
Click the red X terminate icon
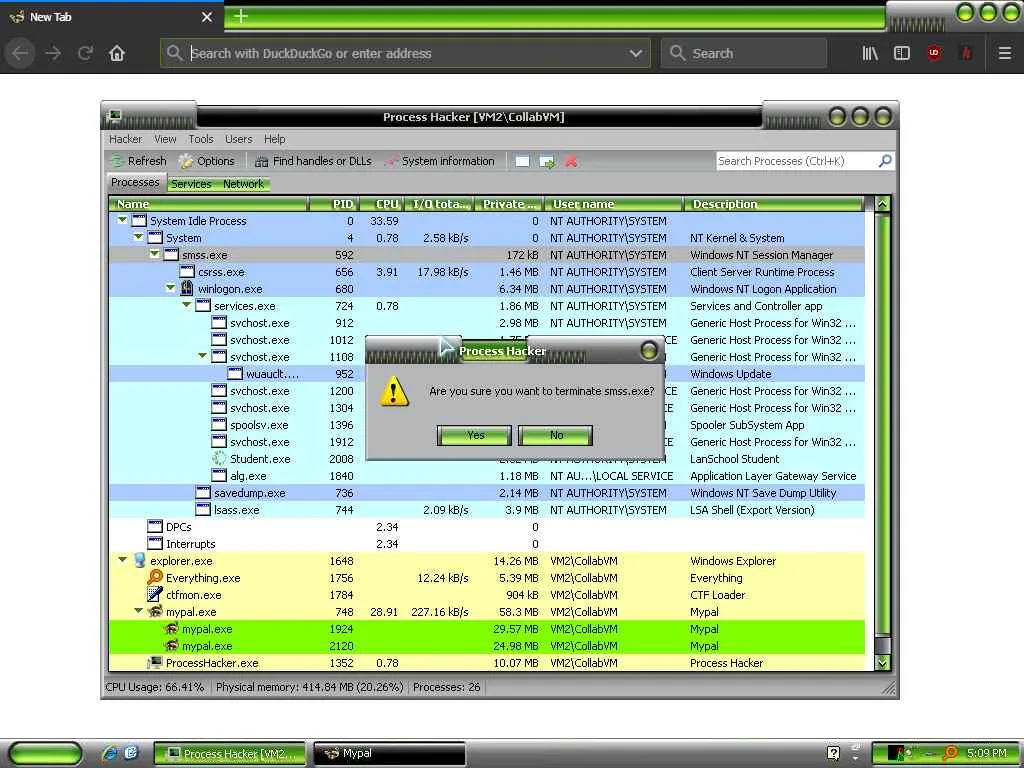[x=571, y=161]
